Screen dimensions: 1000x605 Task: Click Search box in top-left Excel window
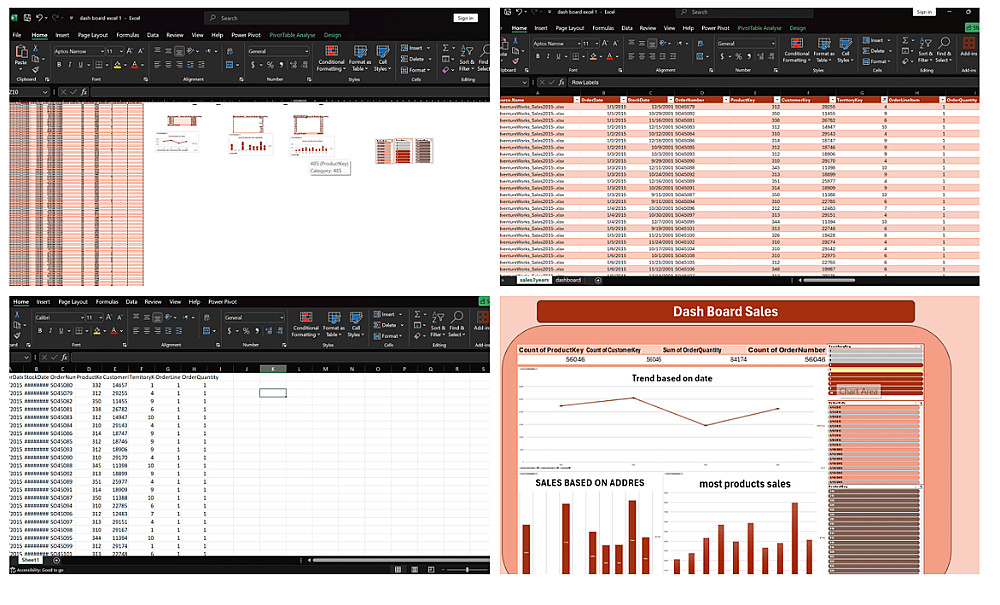click(x=277, y=18)
